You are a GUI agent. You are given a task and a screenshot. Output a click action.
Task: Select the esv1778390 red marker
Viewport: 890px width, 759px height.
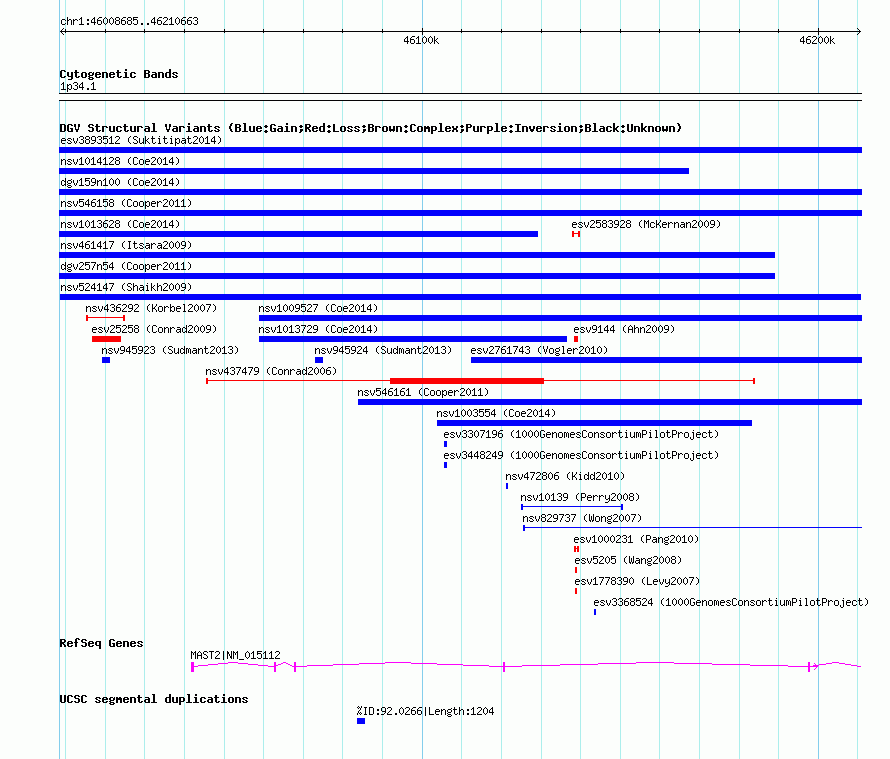pyautogui.click(x=576, y=591)
